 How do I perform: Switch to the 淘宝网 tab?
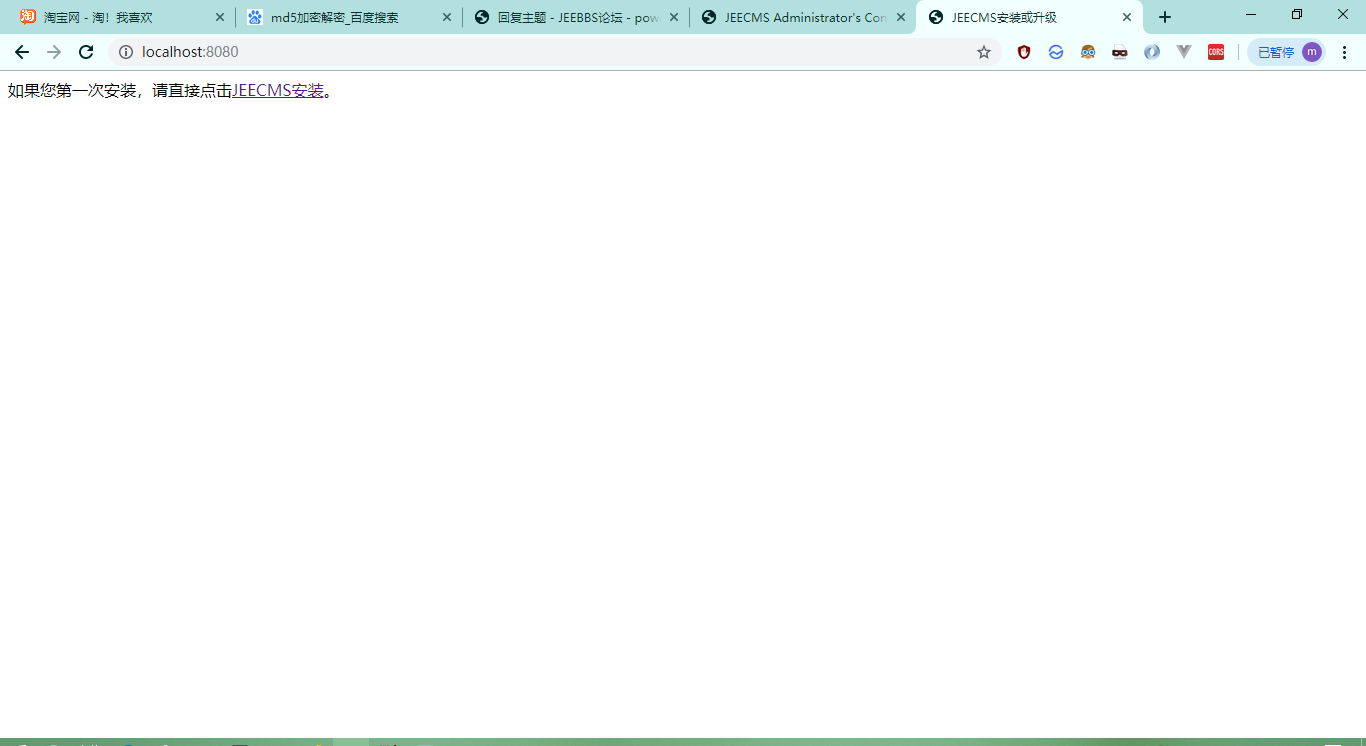pos(122,17)
